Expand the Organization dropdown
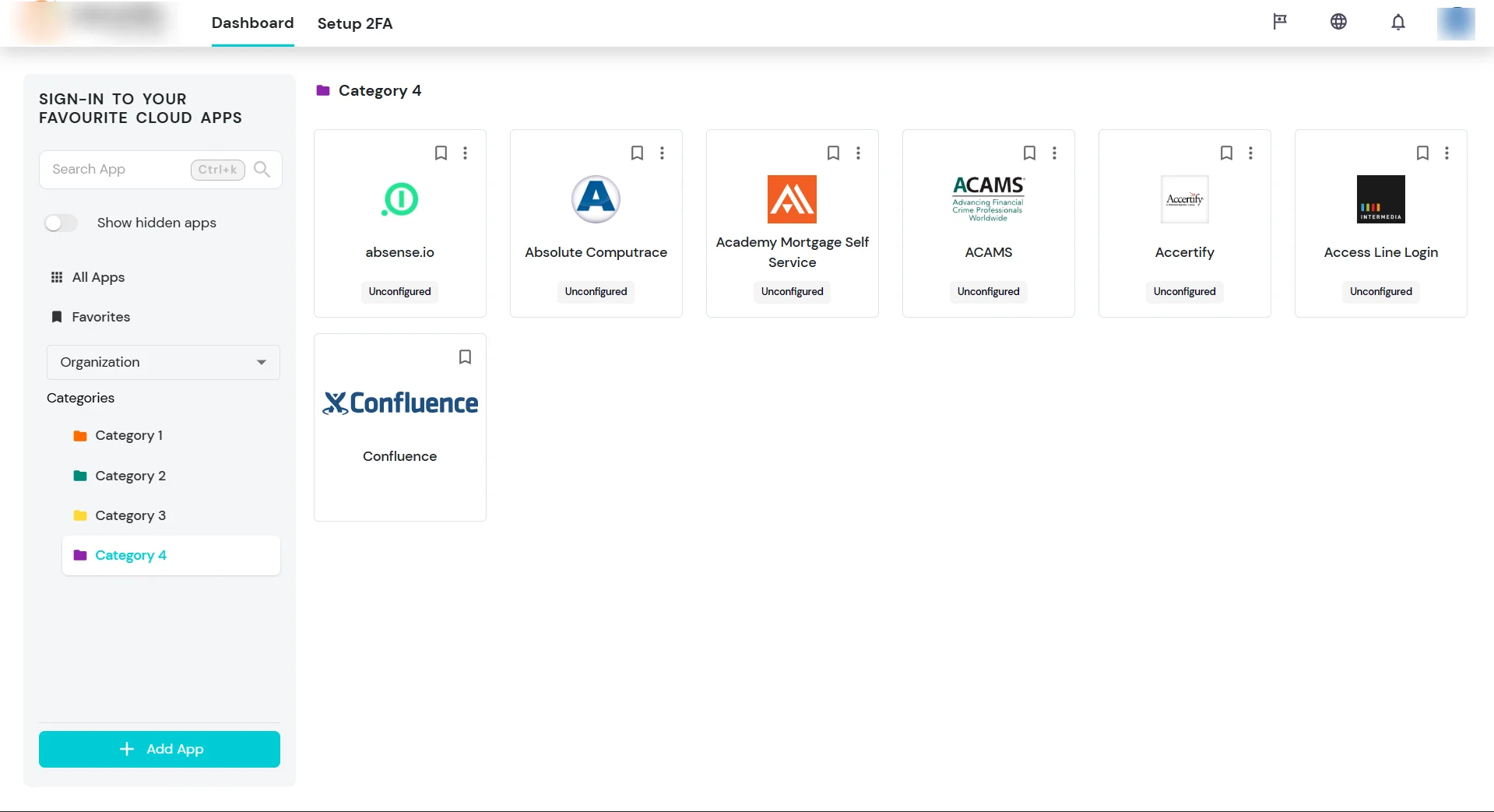This screenshot has height=812, width=1494. (163, 363)
